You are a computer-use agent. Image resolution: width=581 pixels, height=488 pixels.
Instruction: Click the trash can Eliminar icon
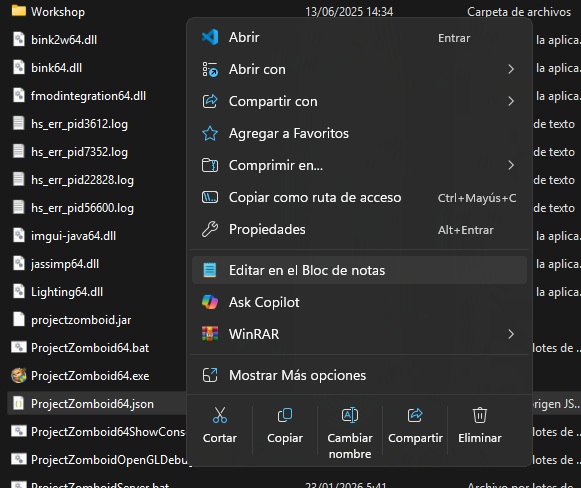point(480,415)
